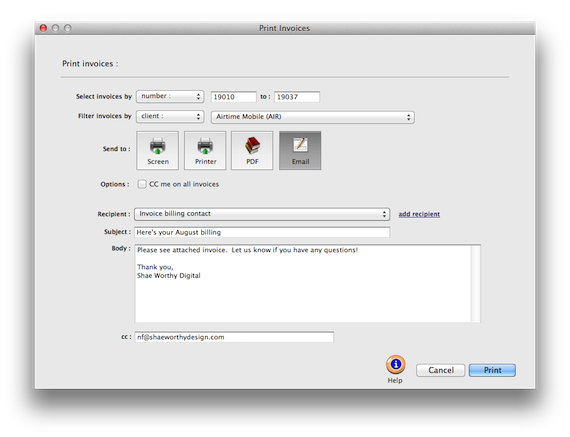Screen dimensions: 570x437
Task: Open the Recipient Invoice billing contact dropdown
Action: tap(262, 214)
